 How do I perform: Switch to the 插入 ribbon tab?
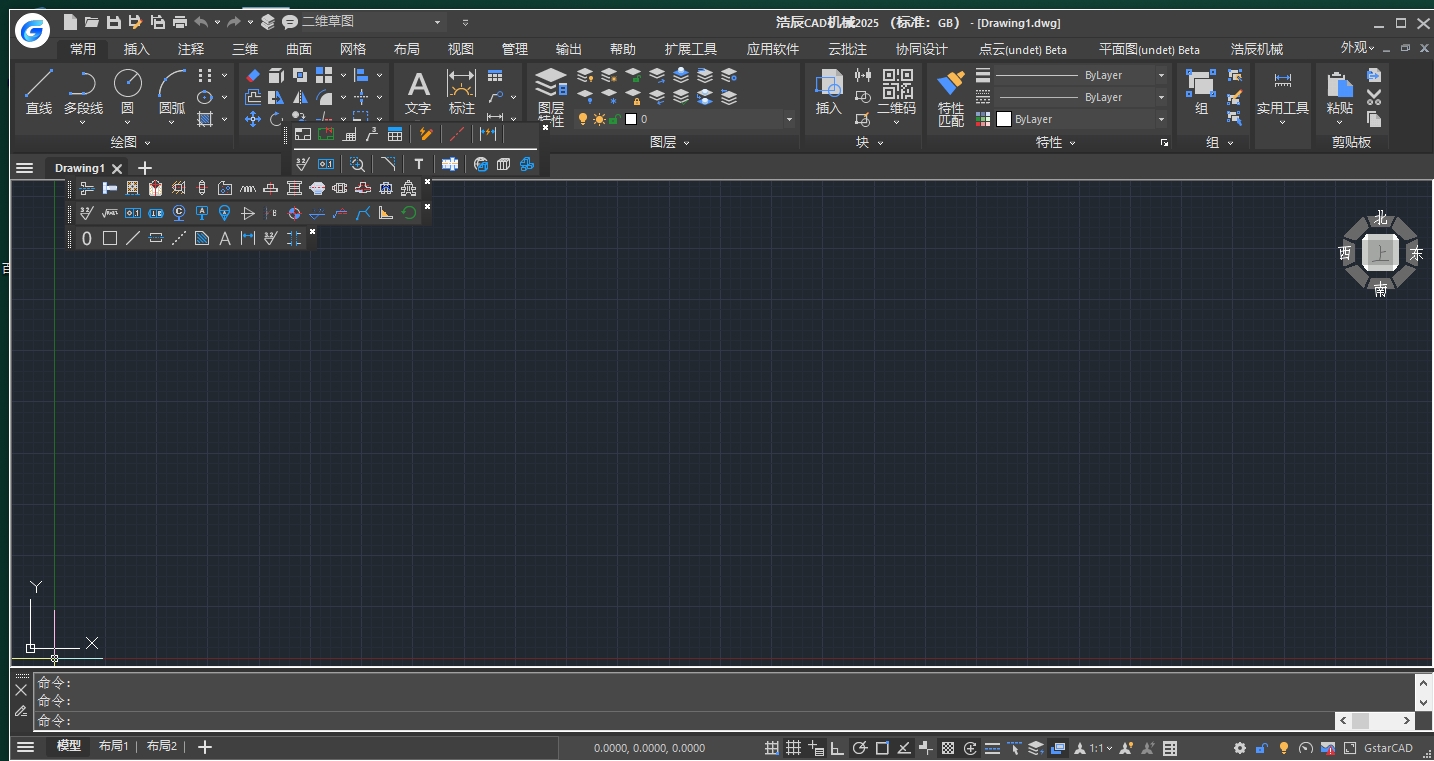coord(137,49)
